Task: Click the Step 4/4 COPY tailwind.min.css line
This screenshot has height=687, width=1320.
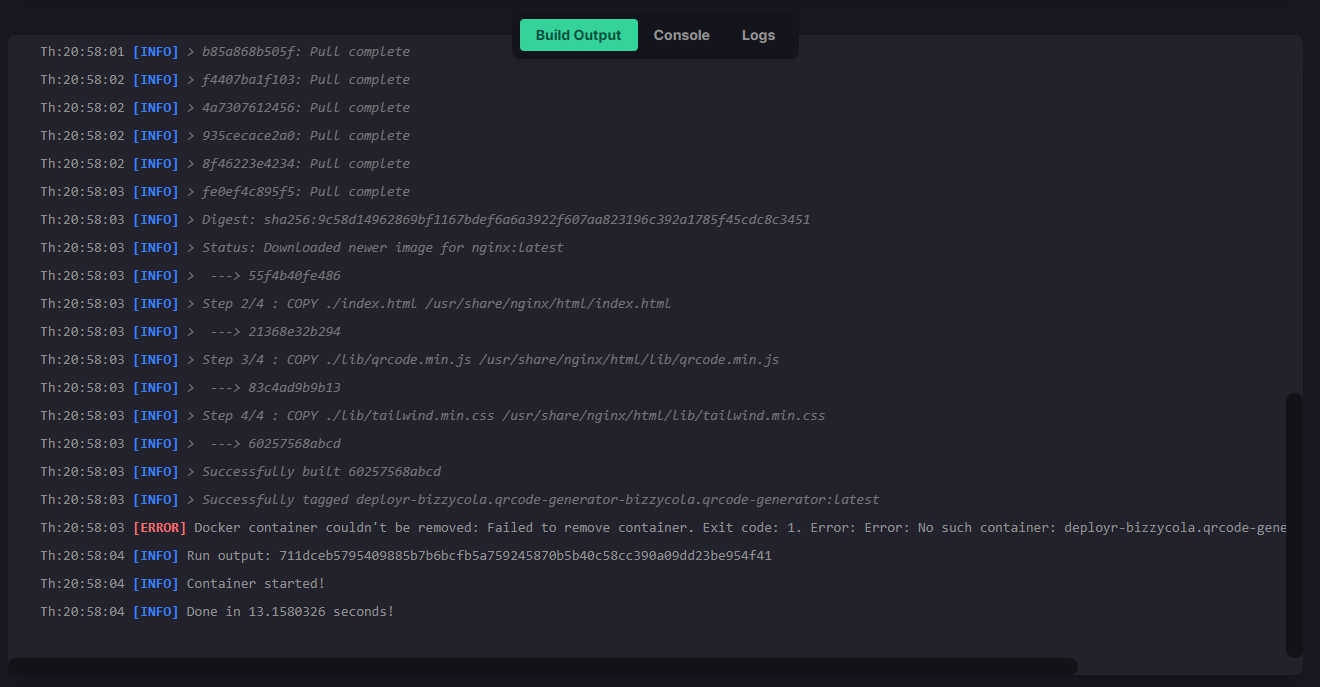Action: click(x=513, y=415)
